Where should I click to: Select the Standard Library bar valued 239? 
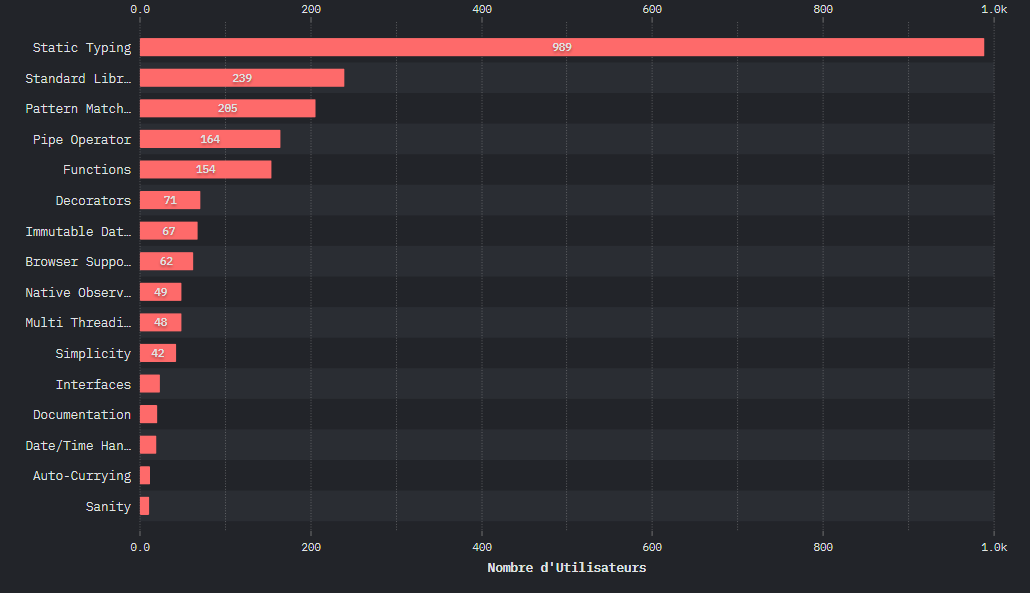[241, 78]
